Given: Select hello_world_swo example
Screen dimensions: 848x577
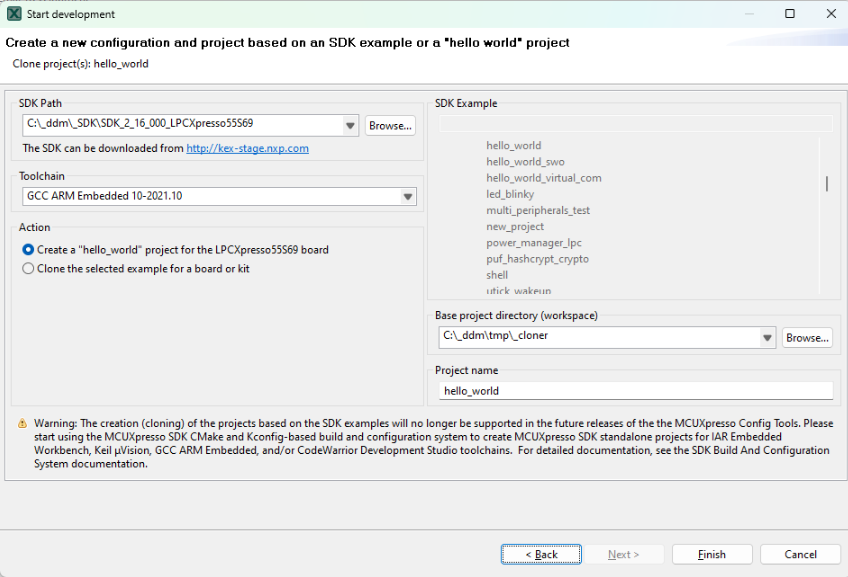Looking at the screenshot, I should point(525,162).
